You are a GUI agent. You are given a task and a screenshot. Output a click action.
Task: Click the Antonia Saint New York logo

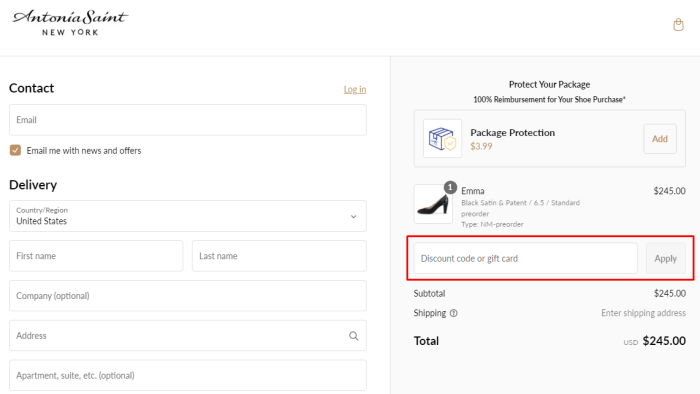point(71,23)
